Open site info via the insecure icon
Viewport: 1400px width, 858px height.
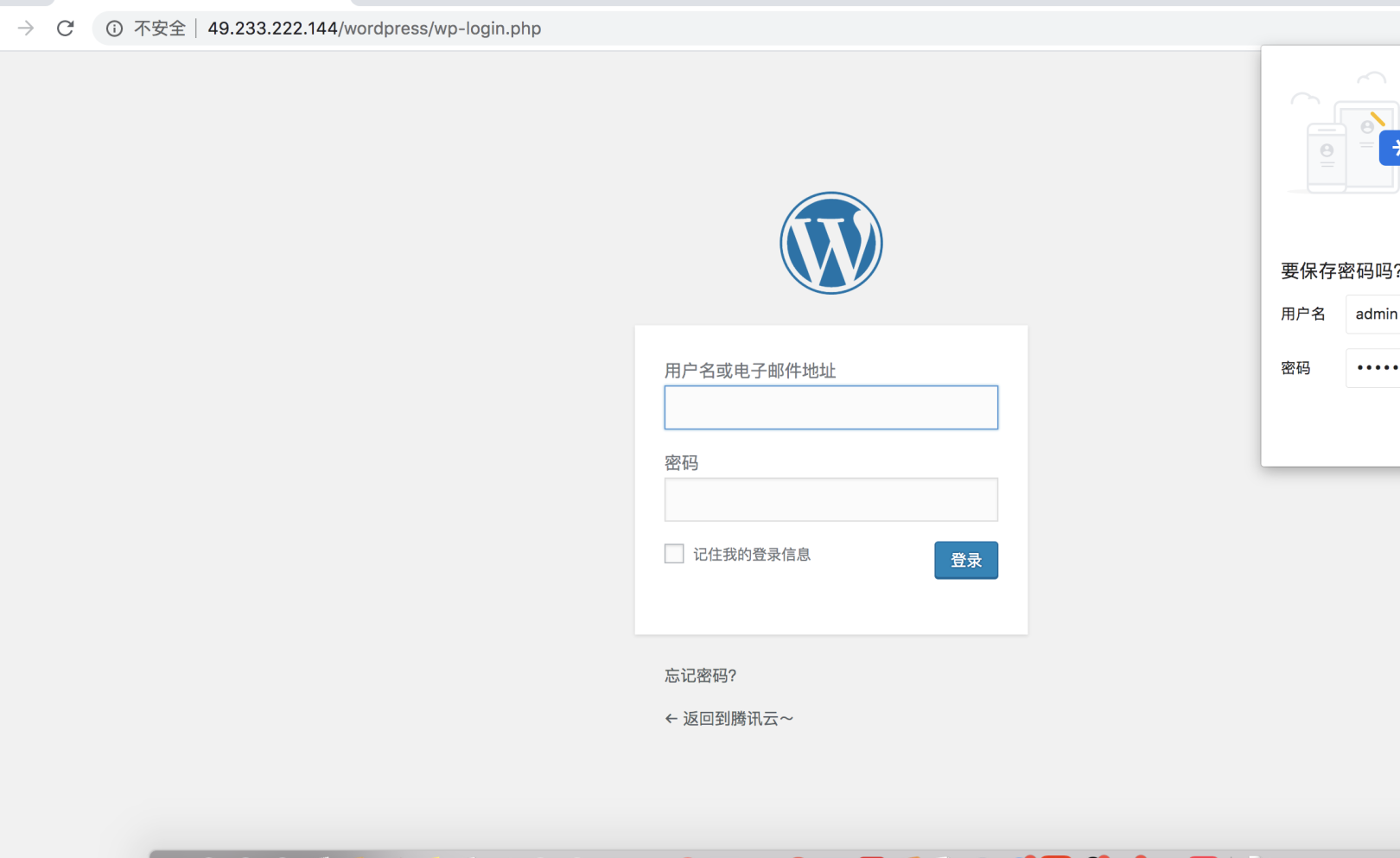pos(114,29)
